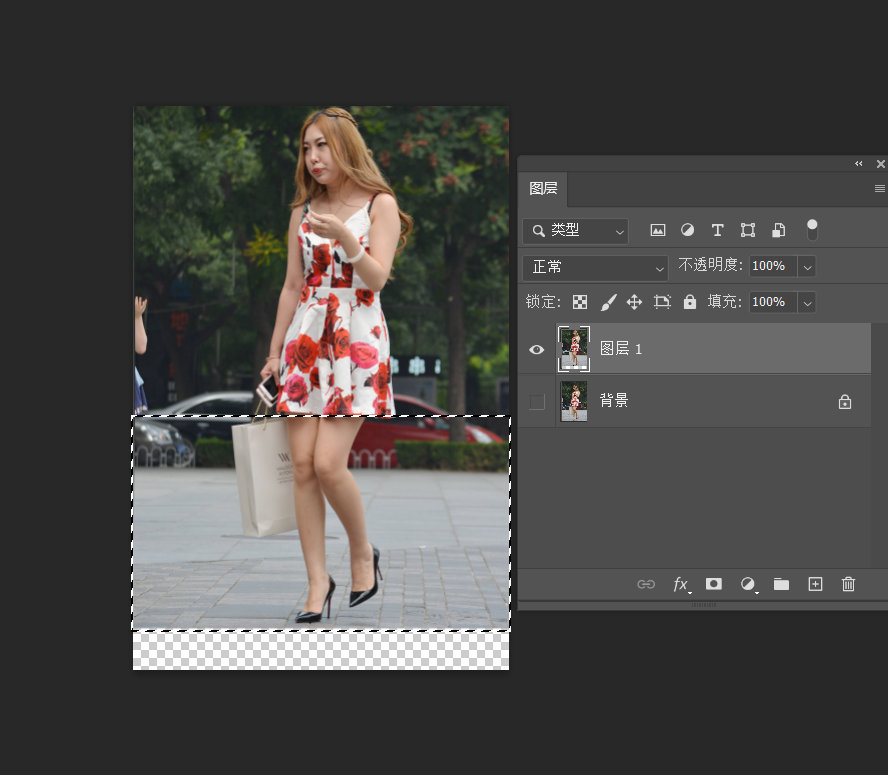Click the 填充 fill value field
888x775 pixels.
(x=772, y=302)
